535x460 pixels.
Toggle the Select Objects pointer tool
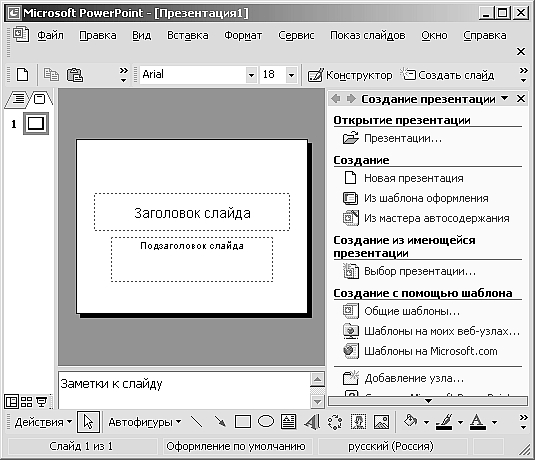click(88, 422)
